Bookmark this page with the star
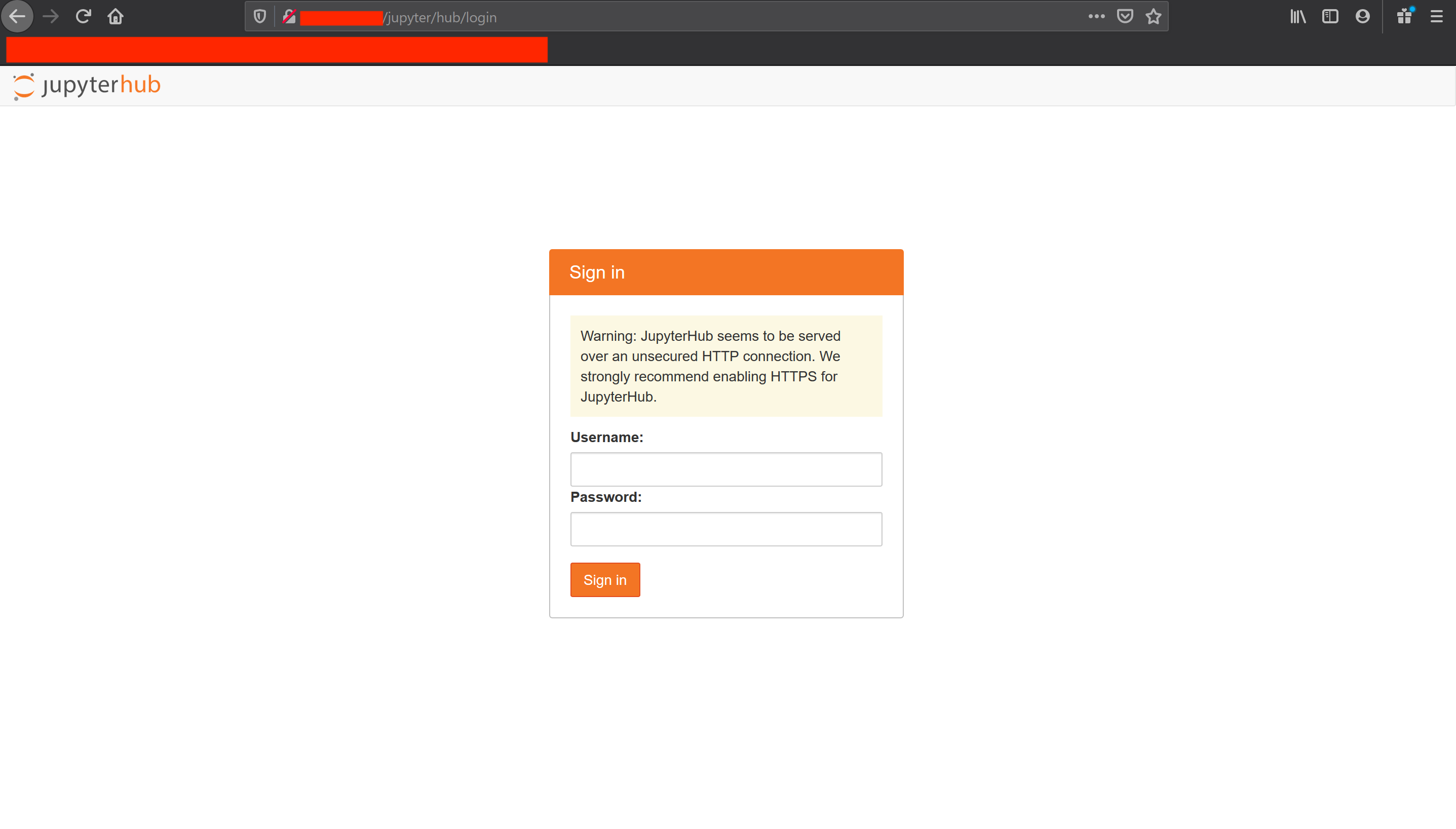This screenshot has height=829, width=1456. (1153, 17)
